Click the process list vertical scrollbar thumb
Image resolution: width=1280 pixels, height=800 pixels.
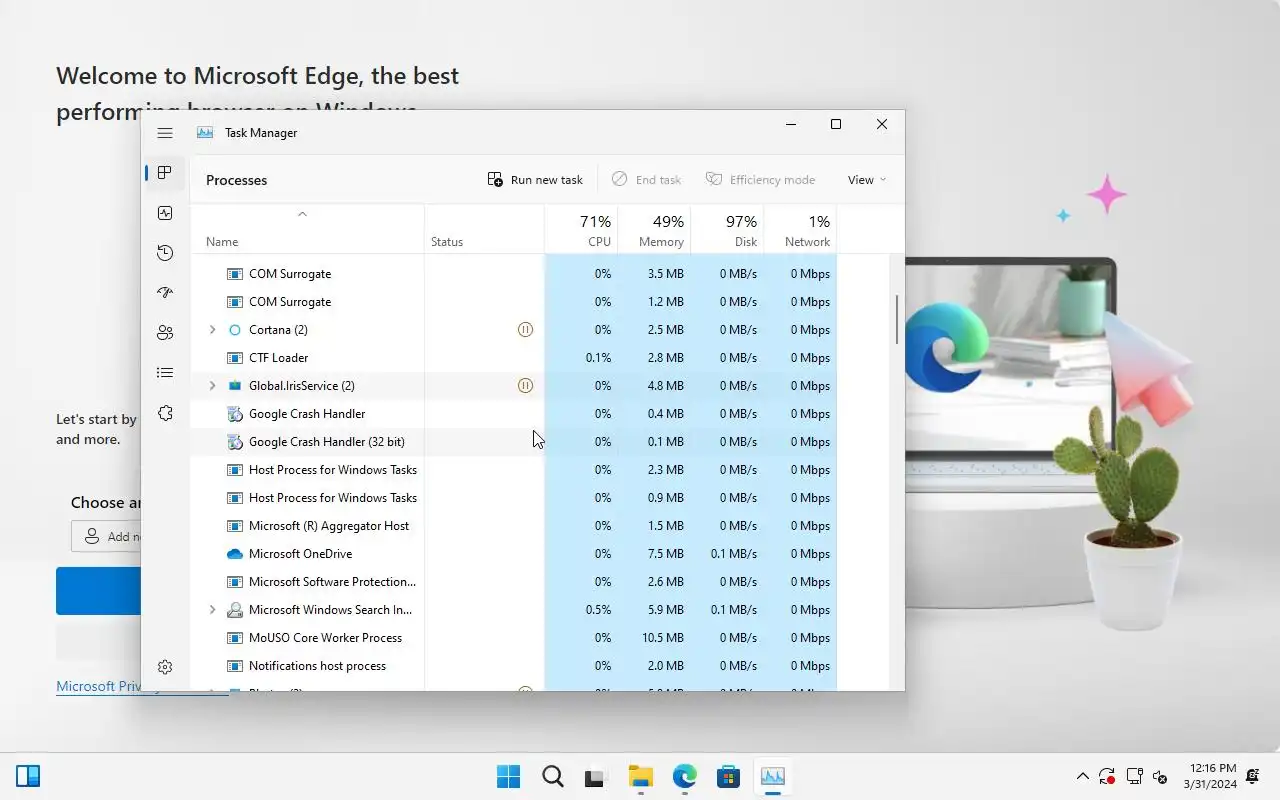coord(897,319)
